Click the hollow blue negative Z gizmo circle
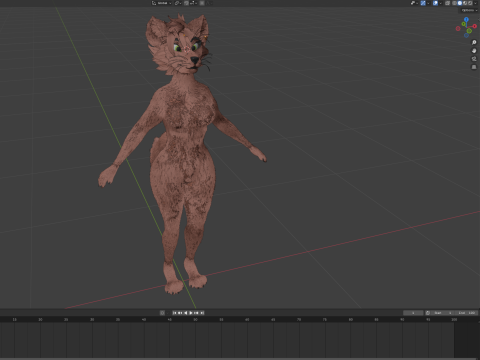480x360 pixels. tap(466, 35)
